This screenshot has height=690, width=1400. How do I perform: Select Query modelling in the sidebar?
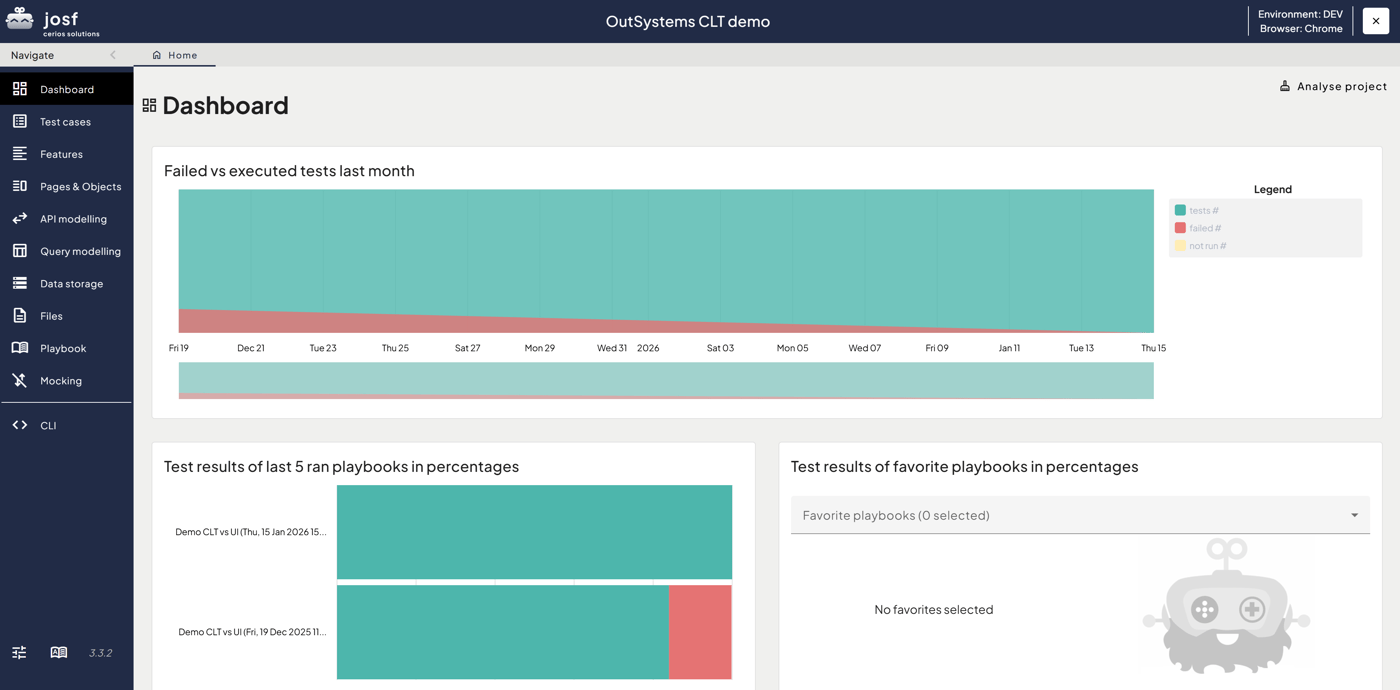point(79,250)
